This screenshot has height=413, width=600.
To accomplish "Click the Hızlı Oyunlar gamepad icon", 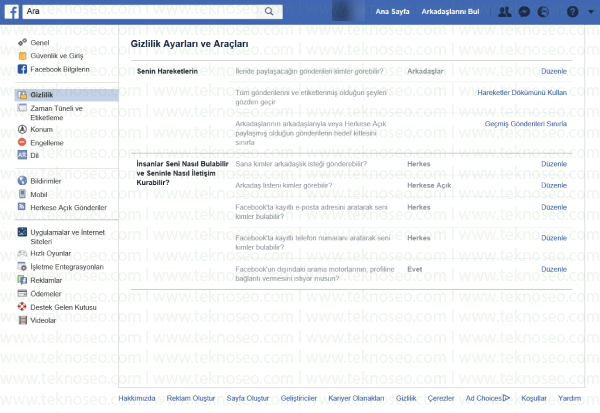I will pyautogui.click(x=23, y=253).
